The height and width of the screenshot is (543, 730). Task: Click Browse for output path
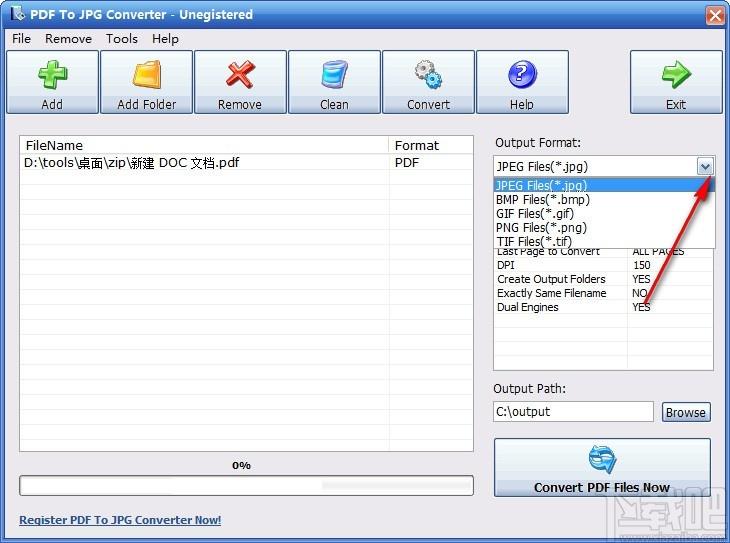pos(686,412)
